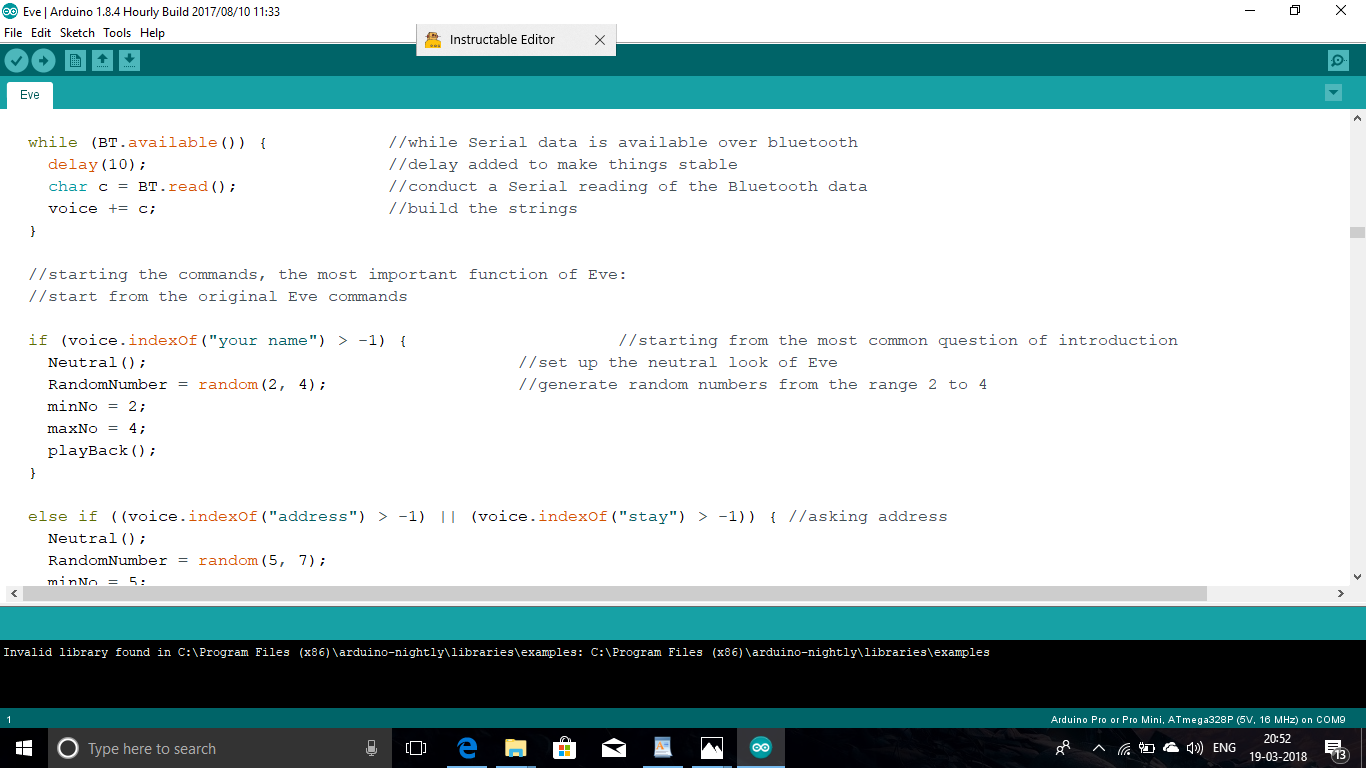The width and height of the screenshot is (1366, 768).
Task: Expand hidden icons in the system tray
Action: 1098,747
